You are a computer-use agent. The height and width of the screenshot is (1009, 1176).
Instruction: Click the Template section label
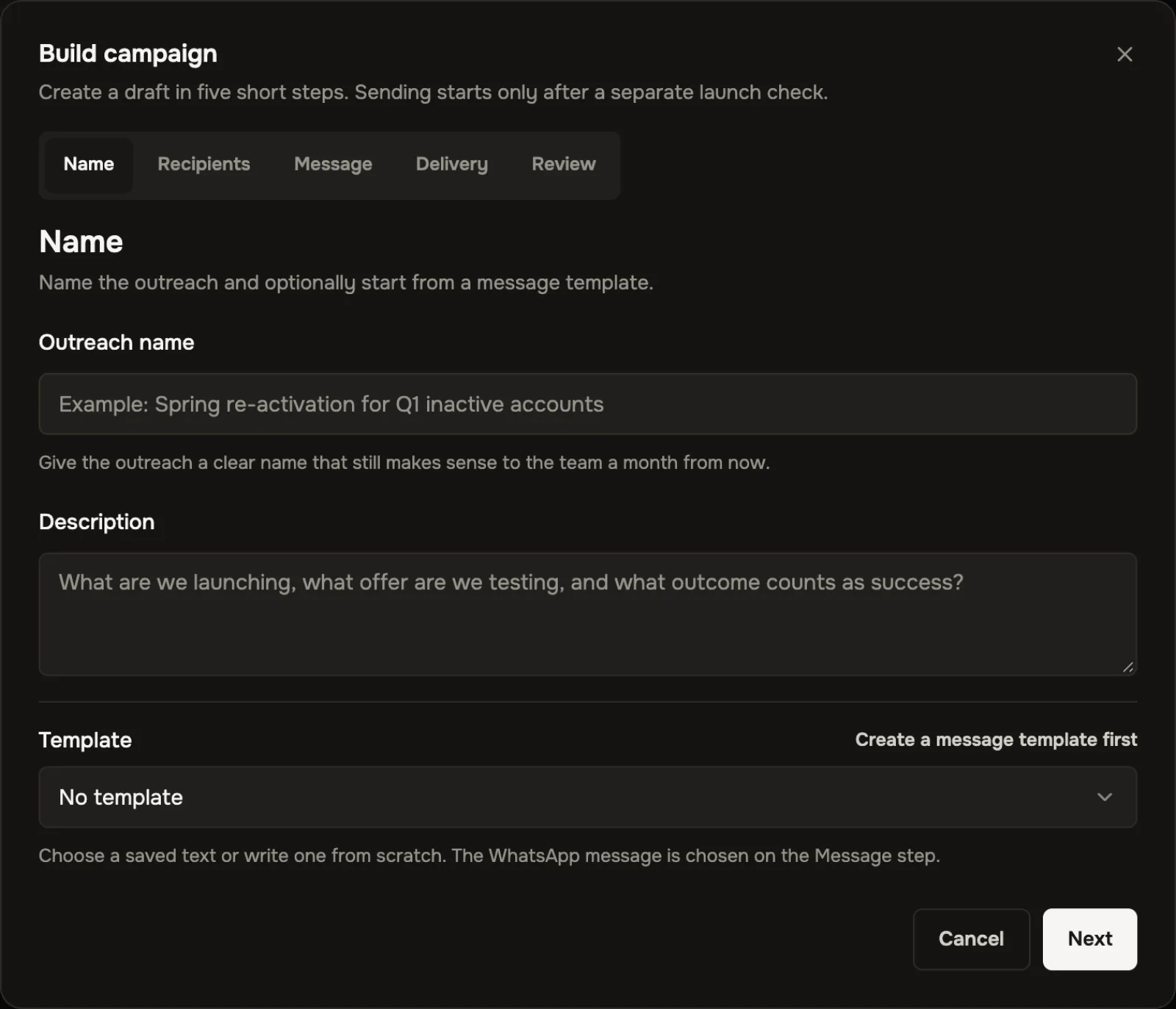[85, 740]
